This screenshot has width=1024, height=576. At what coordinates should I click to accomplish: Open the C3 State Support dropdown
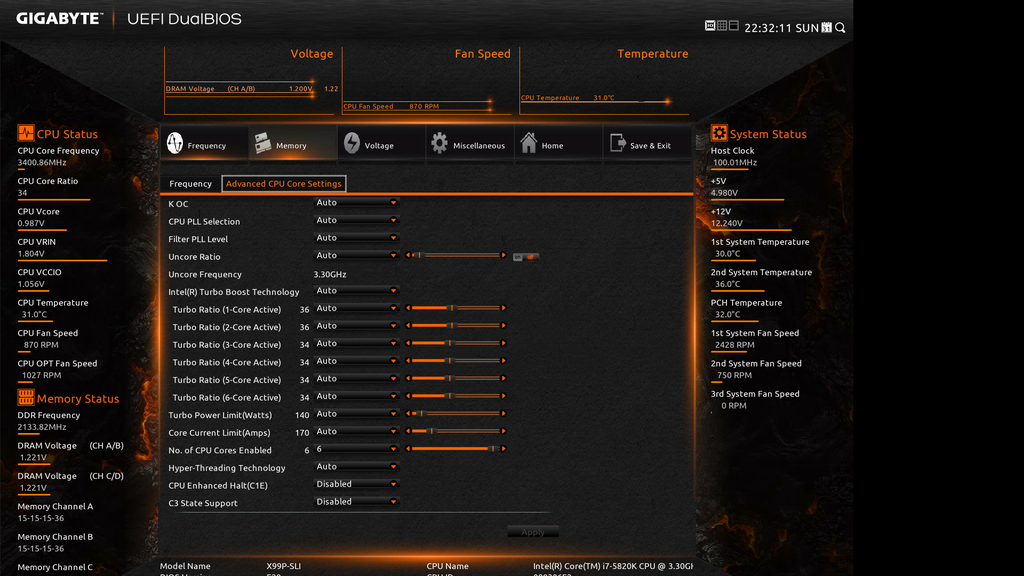356,502
